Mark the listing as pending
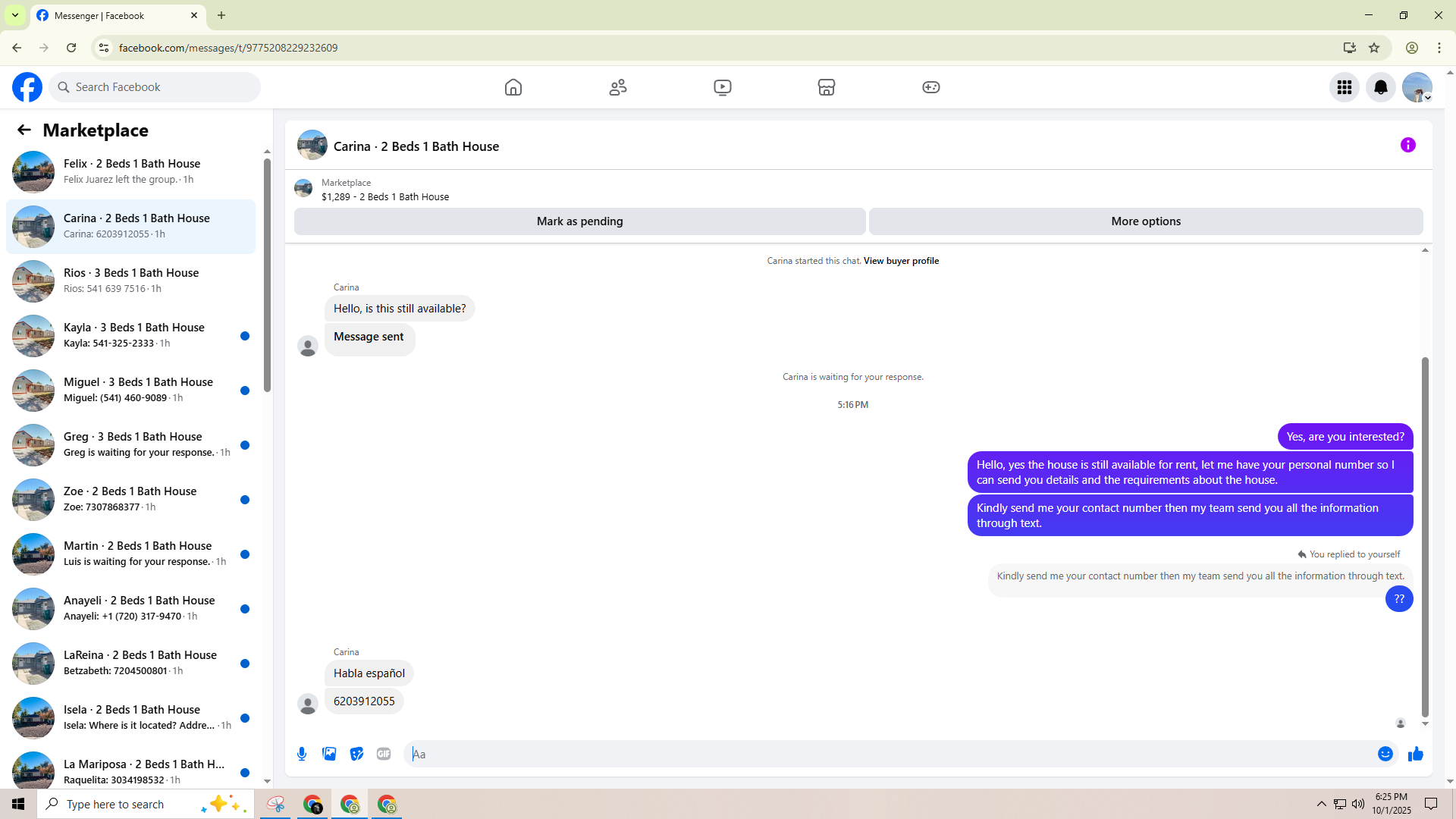The image size is (1456, 819). coord(580,221)
